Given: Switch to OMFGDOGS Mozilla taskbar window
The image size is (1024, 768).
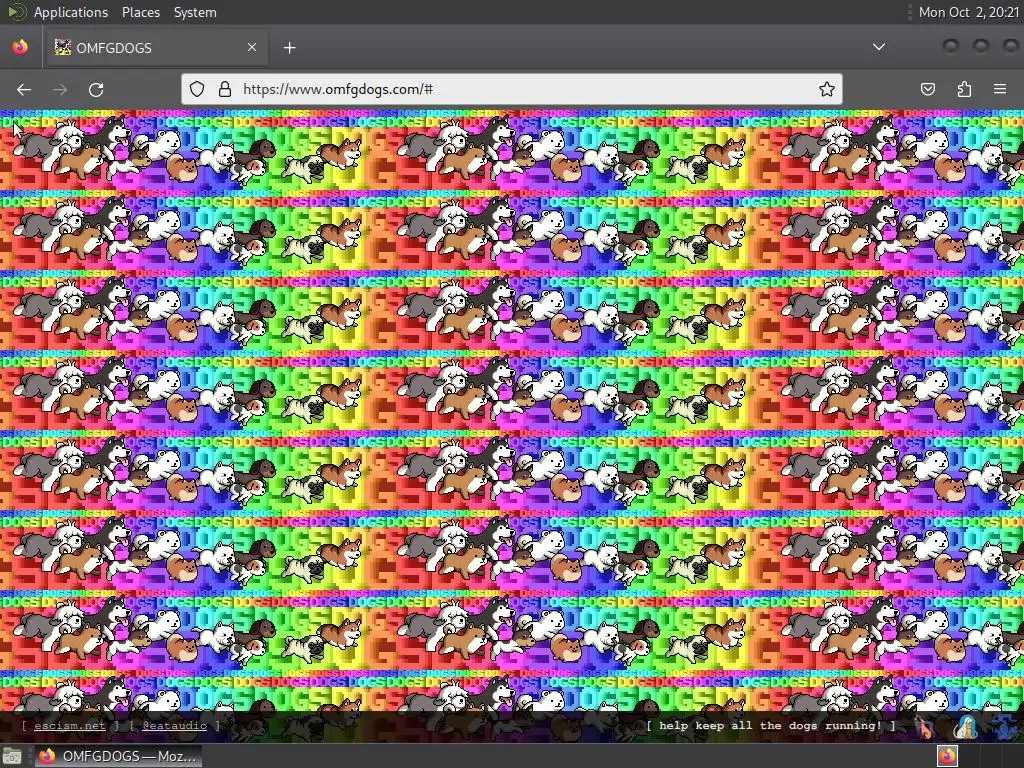Looking at the screenshot, I should coord(118,756).
